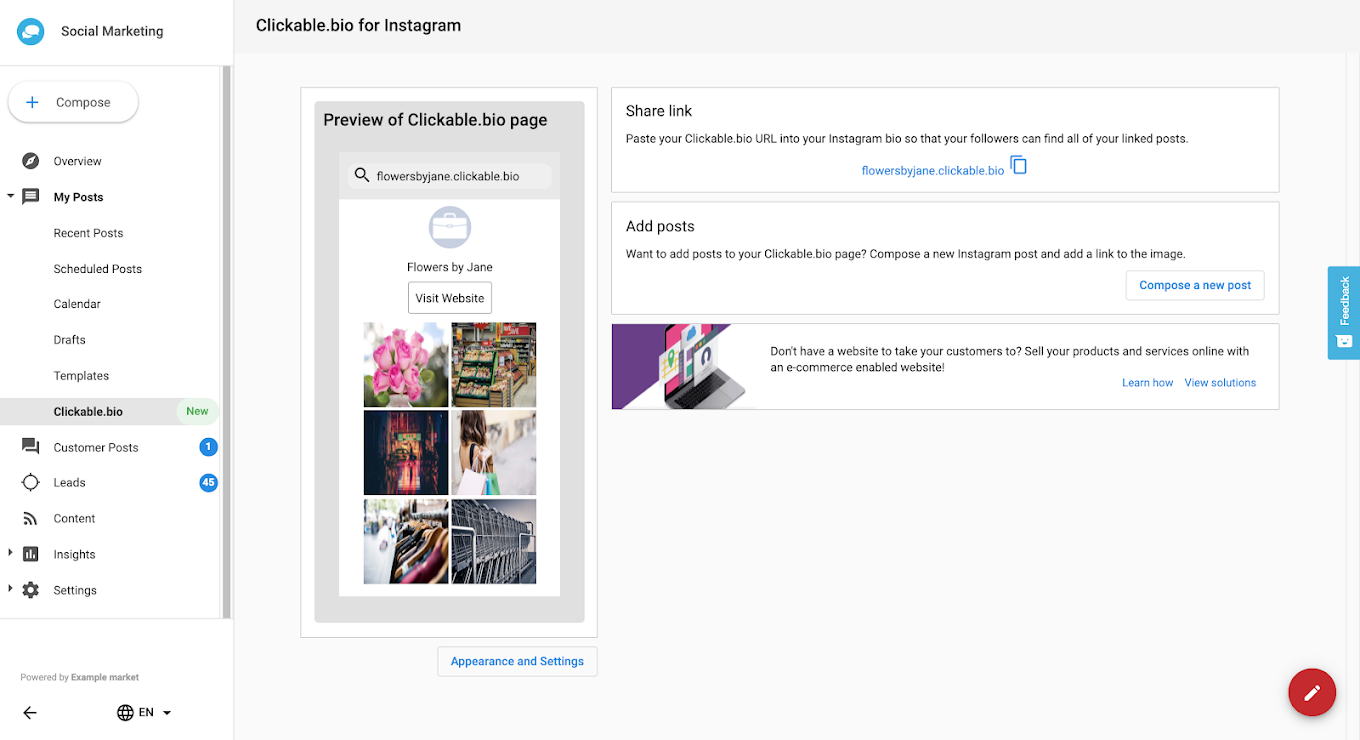Click the Learn how link
1360x740 pixels.
[x=1147, y=383]
